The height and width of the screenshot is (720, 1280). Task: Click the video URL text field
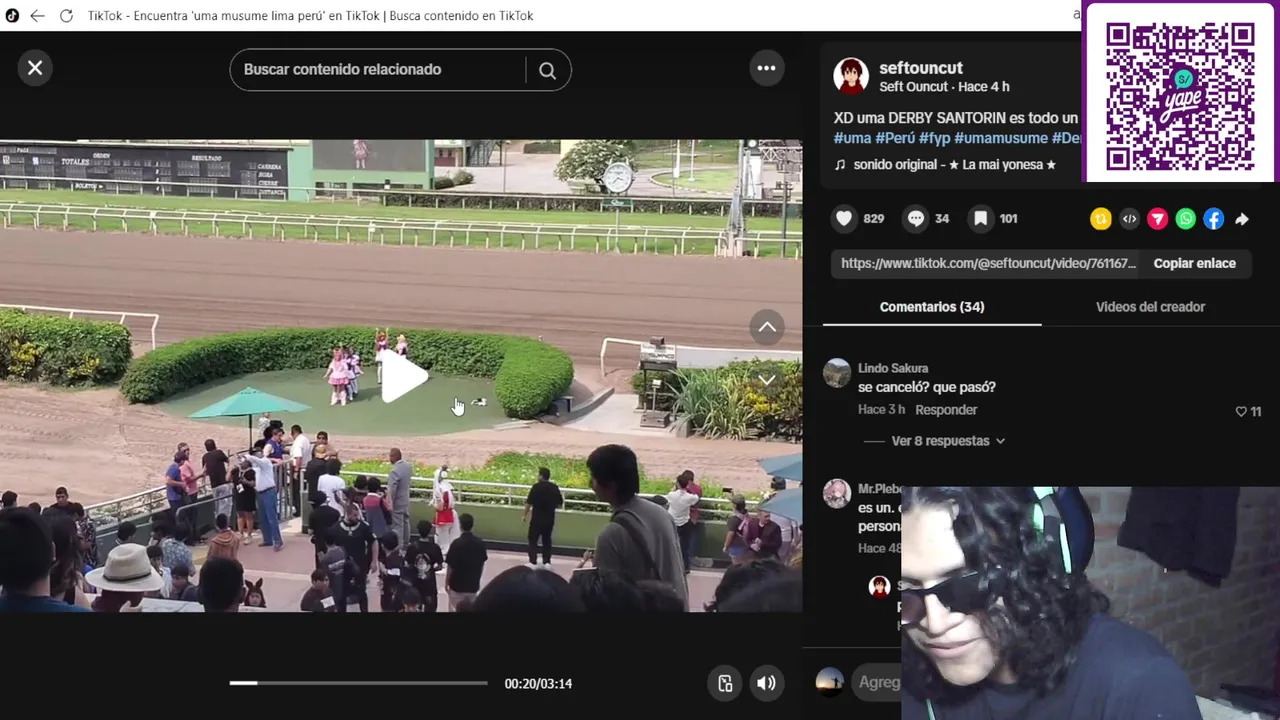988,263
